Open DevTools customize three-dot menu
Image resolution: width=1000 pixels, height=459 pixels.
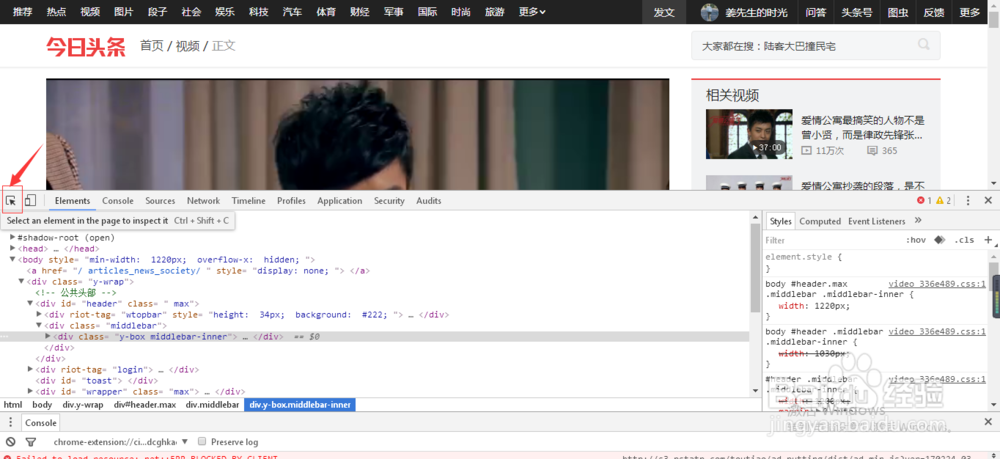(x=968, y=201)
